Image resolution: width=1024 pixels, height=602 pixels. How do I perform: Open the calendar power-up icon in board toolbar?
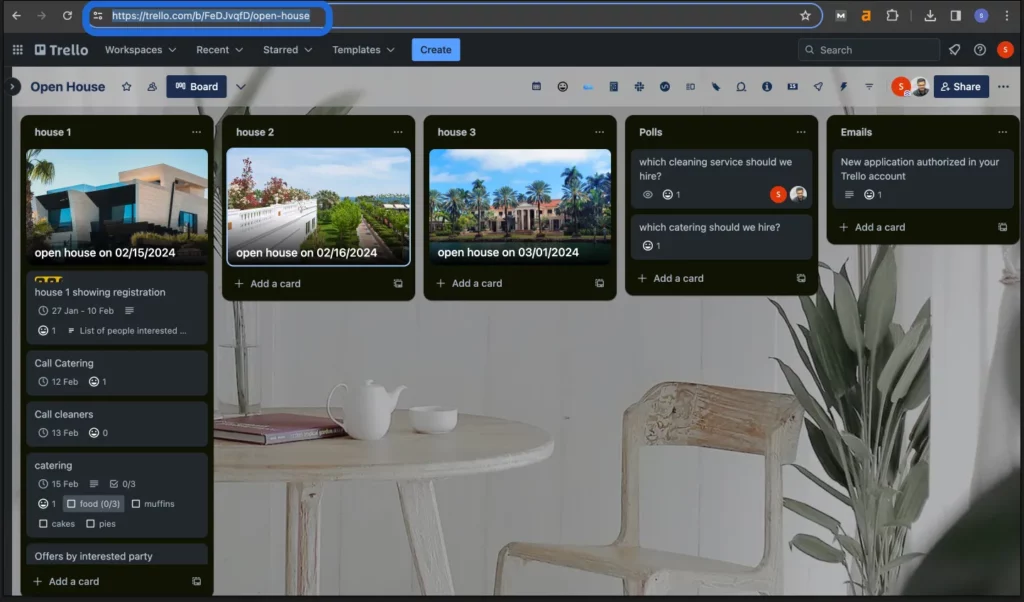(x=536, y=86)
